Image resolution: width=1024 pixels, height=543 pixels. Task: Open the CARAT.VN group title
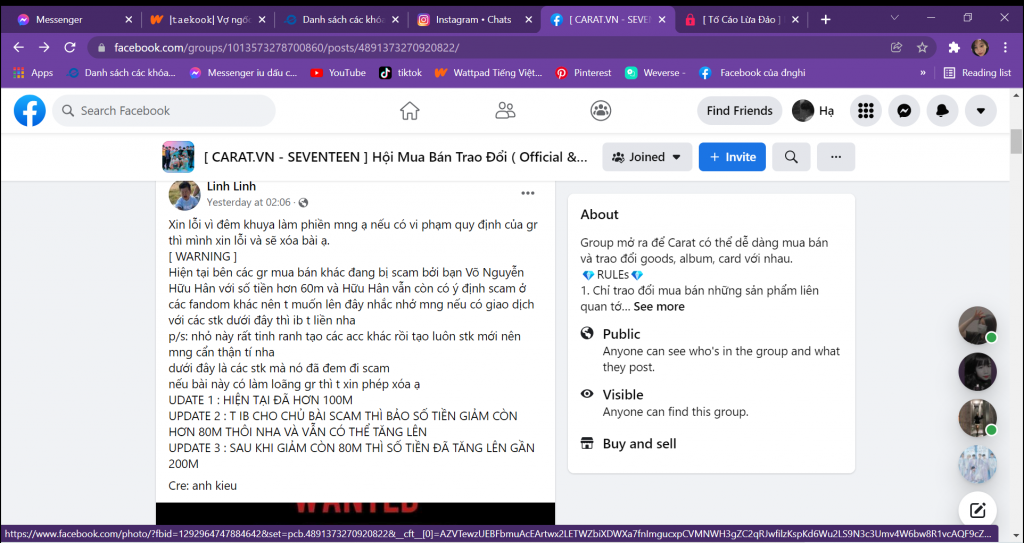click(396, 157)
